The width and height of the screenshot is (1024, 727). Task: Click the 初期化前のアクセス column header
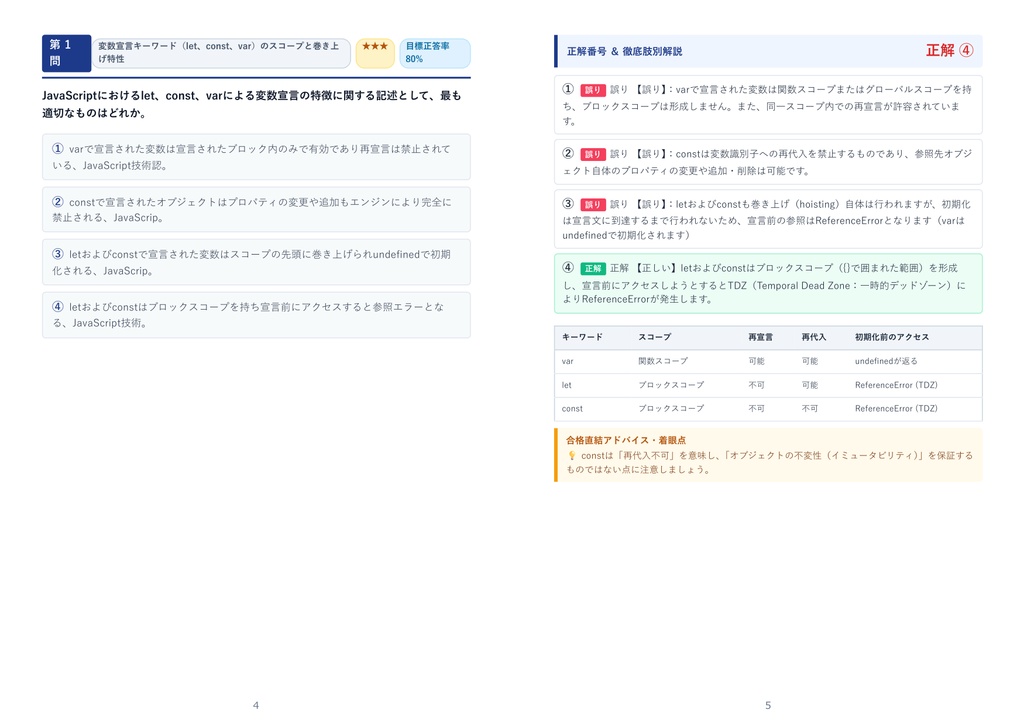[x=891, y=337]
